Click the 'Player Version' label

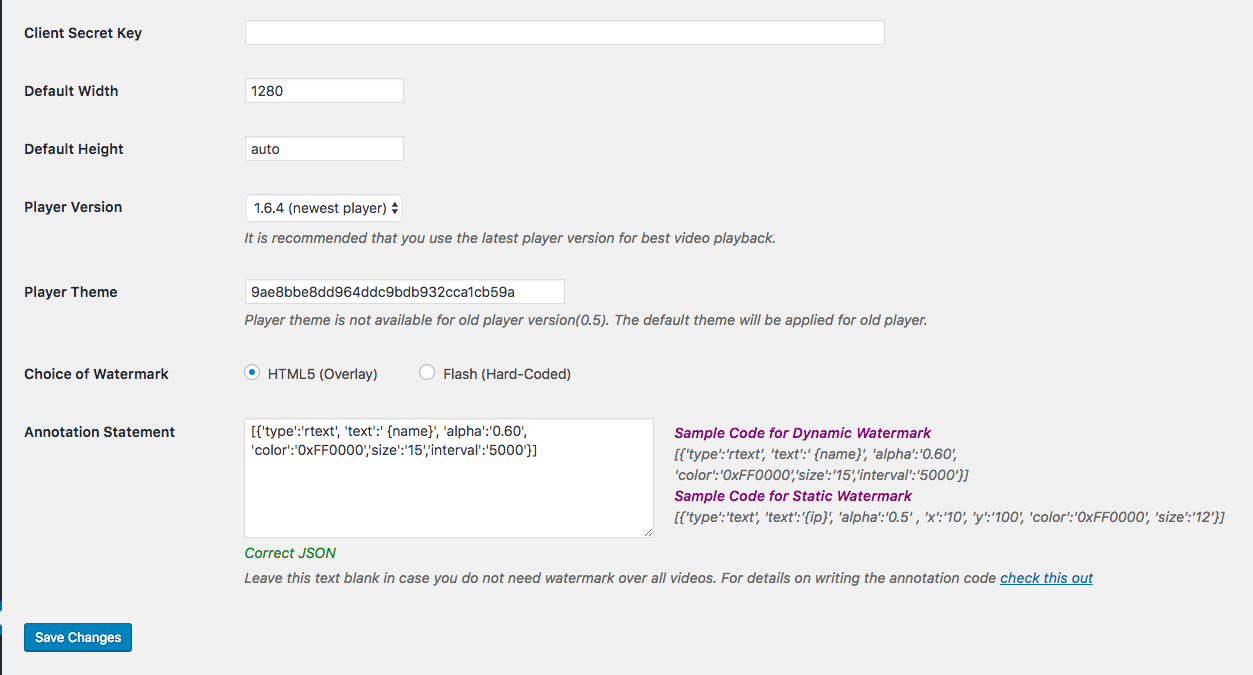pos(73,207)
